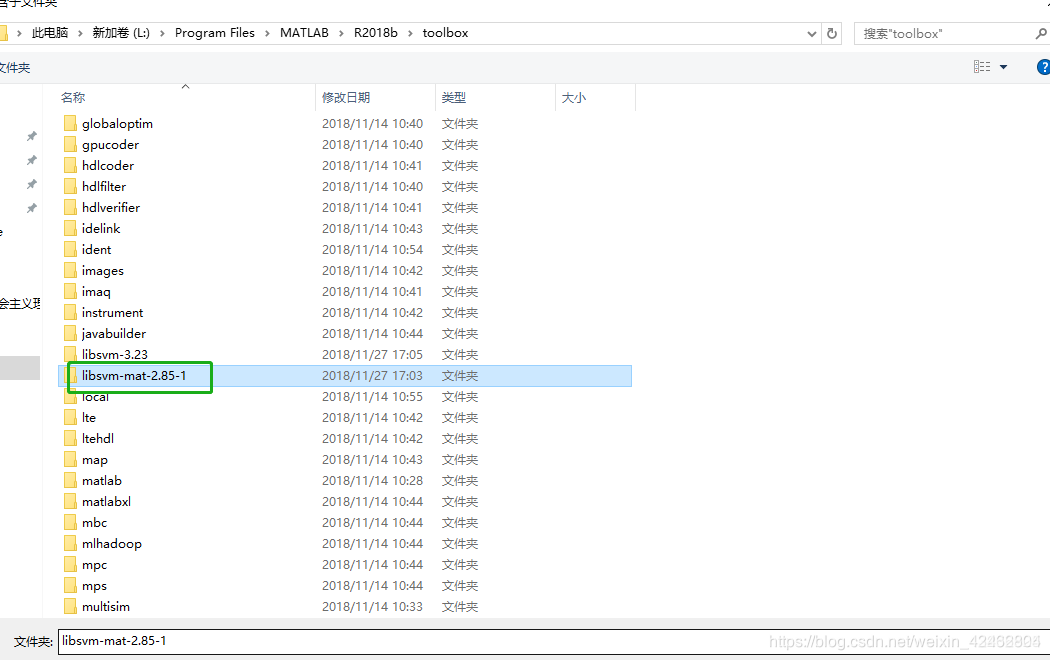Select the ident folder icon

[70, 250]
